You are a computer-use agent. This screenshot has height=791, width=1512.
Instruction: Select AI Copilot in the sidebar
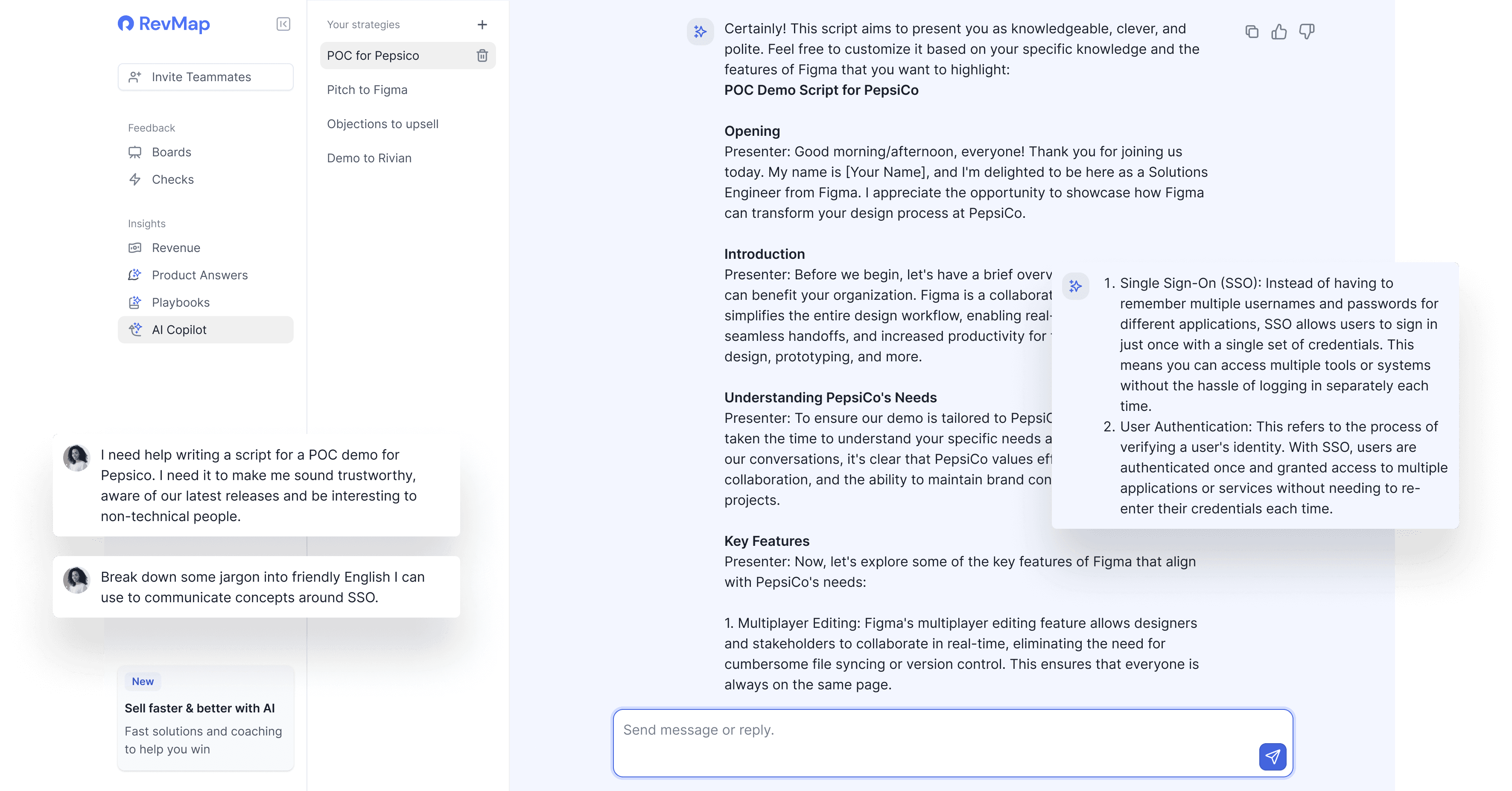coord(205,329)
